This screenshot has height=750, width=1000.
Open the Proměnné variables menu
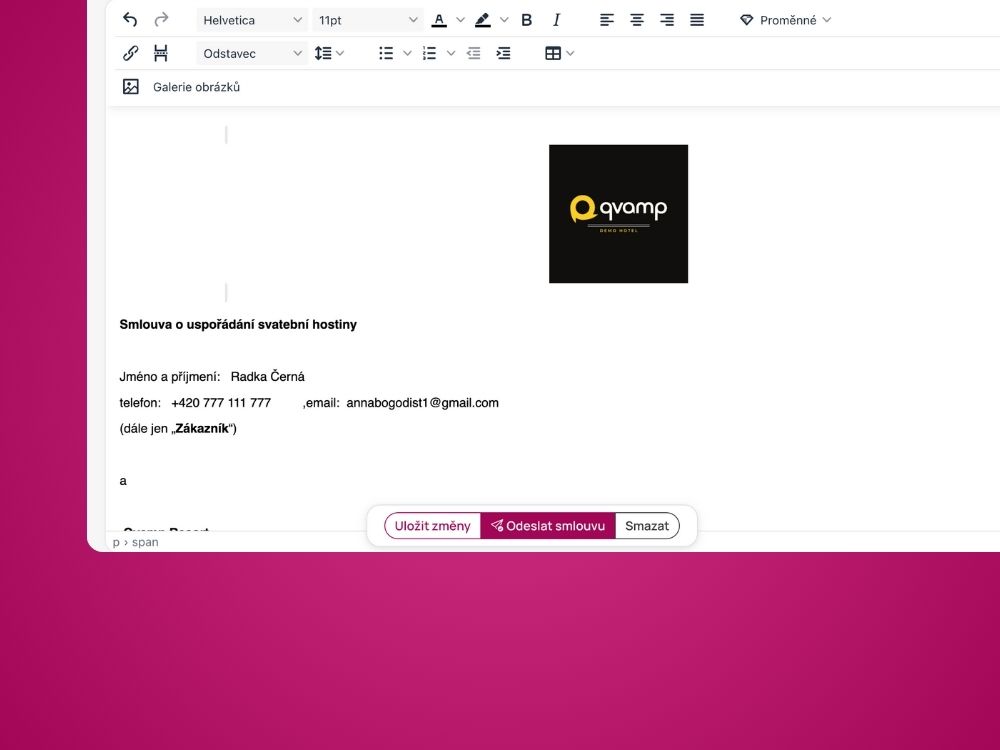(x=786, y=20)
